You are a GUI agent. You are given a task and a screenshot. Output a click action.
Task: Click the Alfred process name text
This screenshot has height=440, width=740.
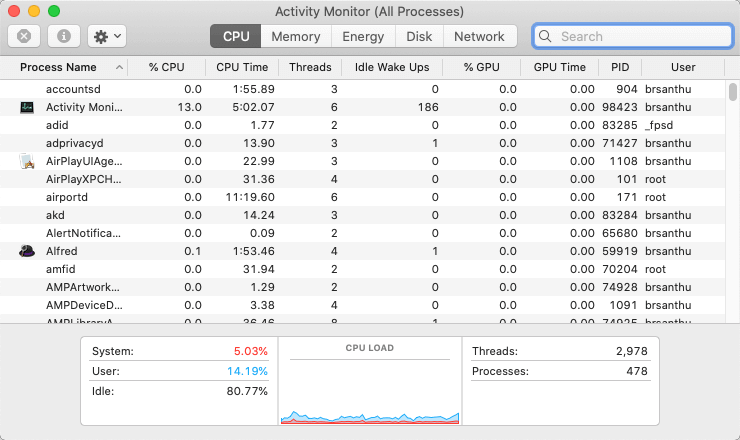tap(61, 251)
